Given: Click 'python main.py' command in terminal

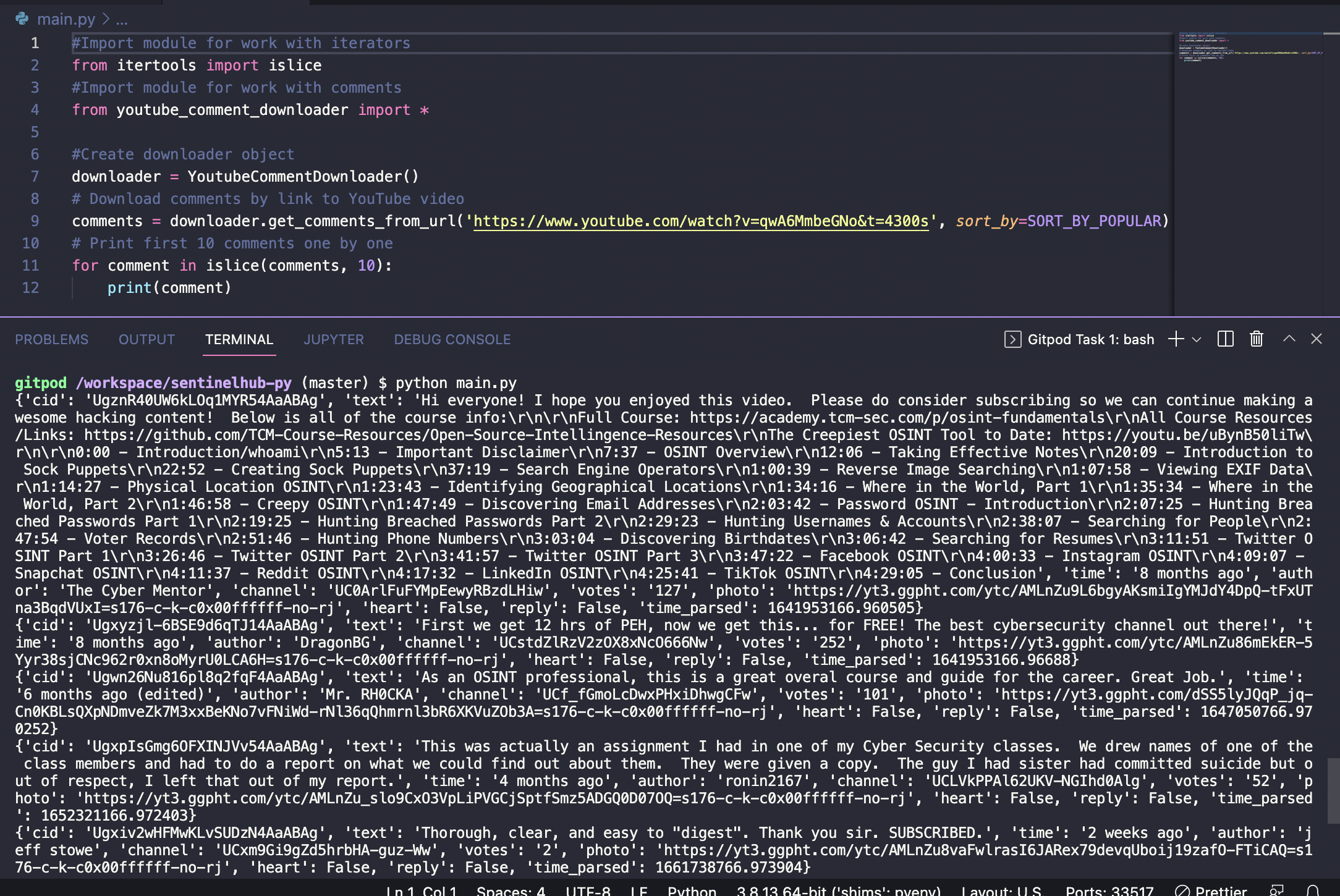Looking at the screenshot, I should pyautogui.click(x=456, y=383).
